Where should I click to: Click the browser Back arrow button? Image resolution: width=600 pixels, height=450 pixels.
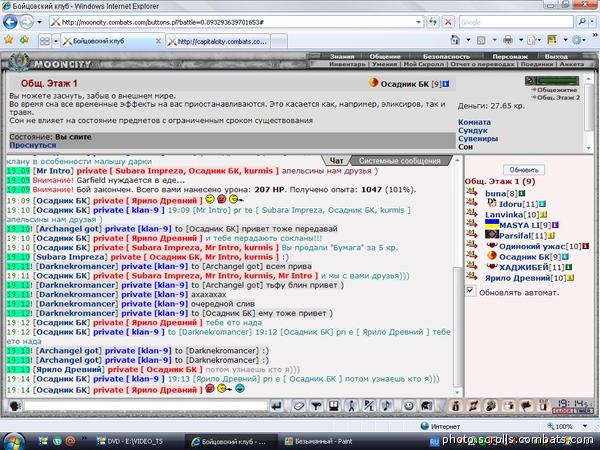(10, 22)
